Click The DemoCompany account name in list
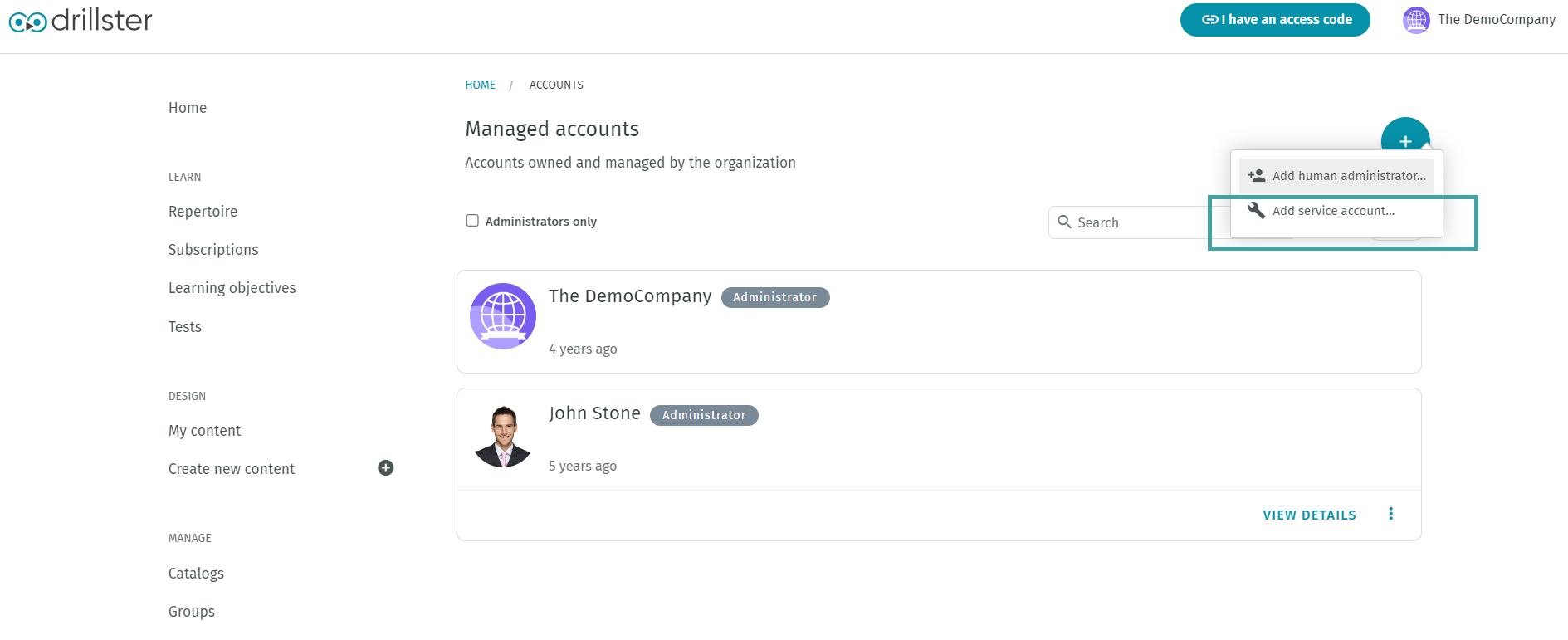The height and width of the screenshot is (640, 1568). coord(630,296)
